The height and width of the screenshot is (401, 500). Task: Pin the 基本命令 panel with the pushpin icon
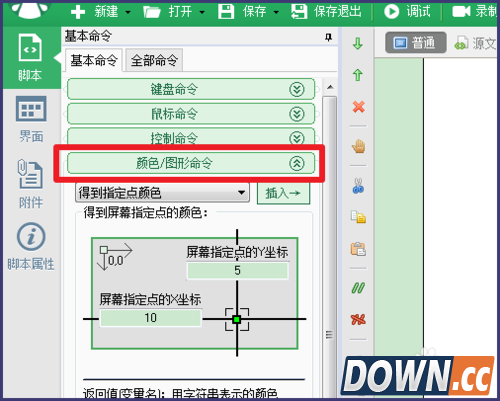point(328,37)
